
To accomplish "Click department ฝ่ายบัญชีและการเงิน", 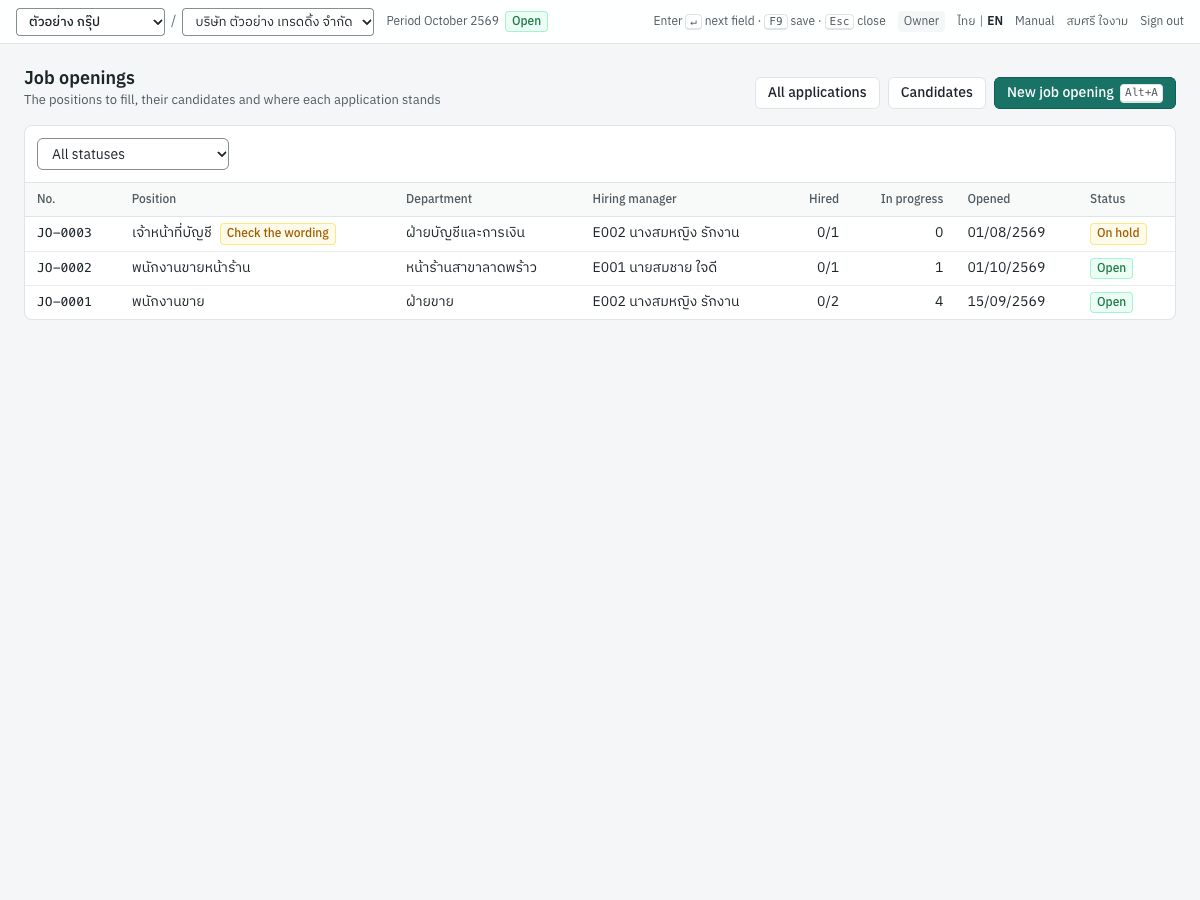I will point(465,233).
